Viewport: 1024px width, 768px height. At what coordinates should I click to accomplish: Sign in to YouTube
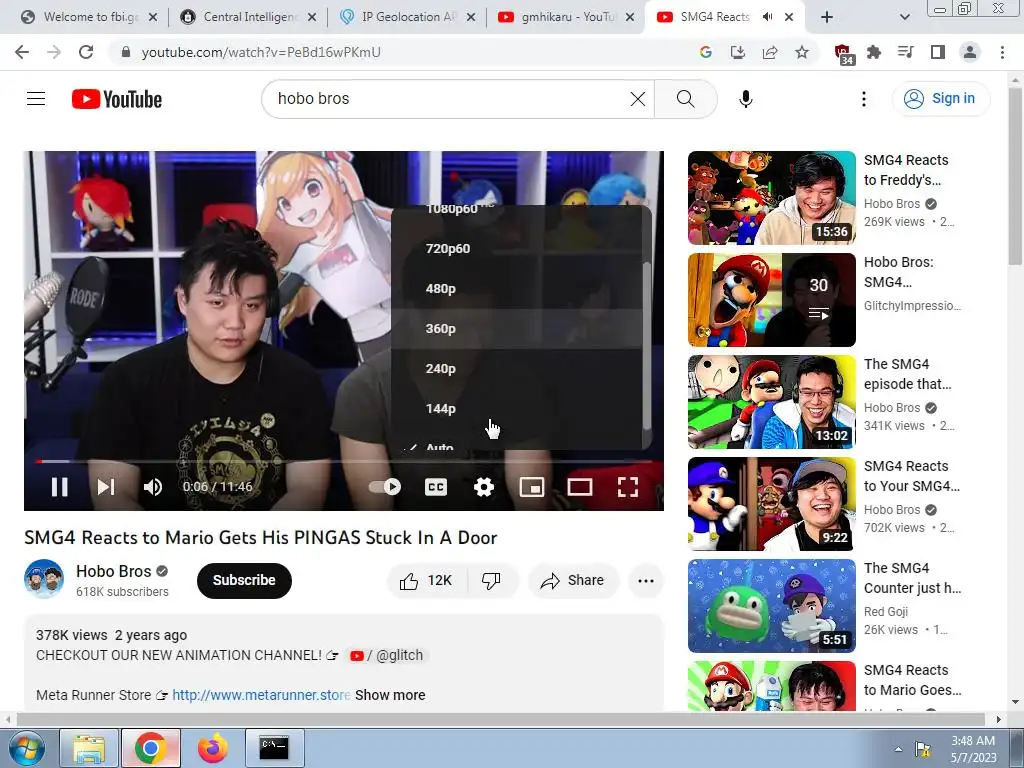[941, 99]
